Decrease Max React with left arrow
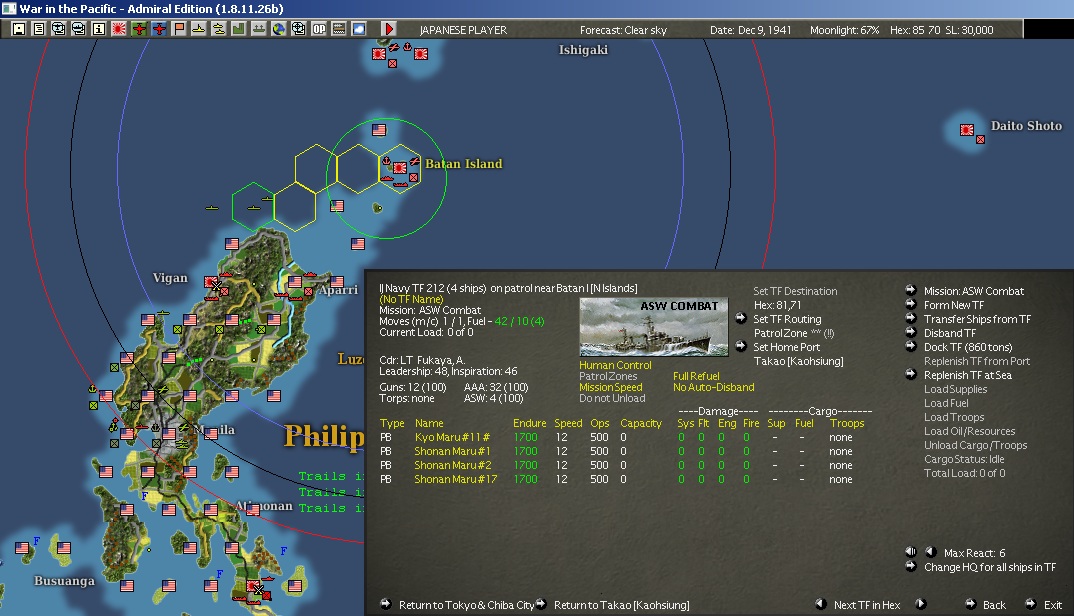 929,552
